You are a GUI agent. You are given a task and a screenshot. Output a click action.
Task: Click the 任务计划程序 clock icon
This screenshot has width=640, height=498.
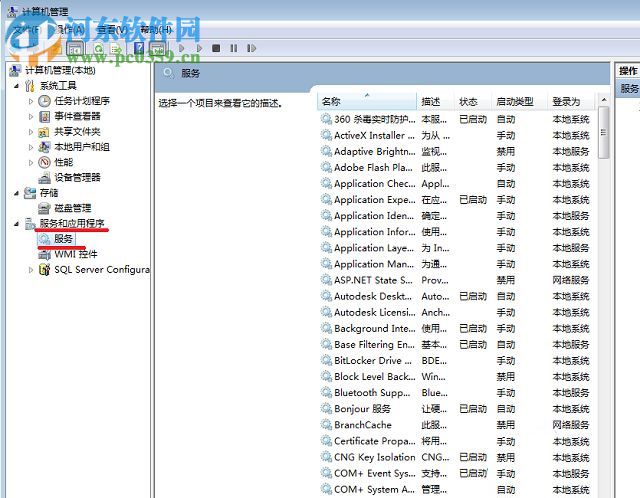[x=44, y=101]
